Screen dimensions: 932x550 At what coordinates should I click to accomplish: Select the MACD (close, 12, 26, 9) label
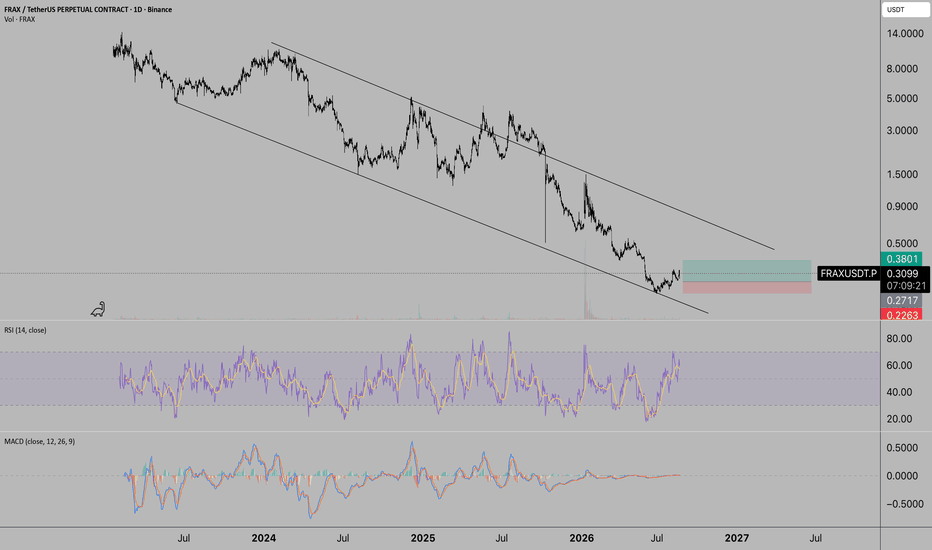(x=39, y=441)
